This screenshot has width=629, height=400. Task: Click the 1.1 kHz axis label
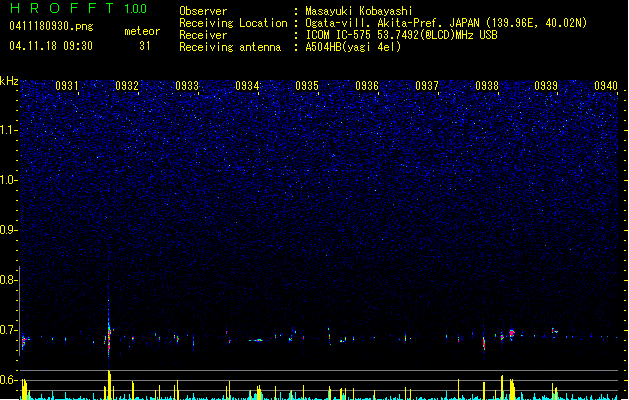(9, 130)
